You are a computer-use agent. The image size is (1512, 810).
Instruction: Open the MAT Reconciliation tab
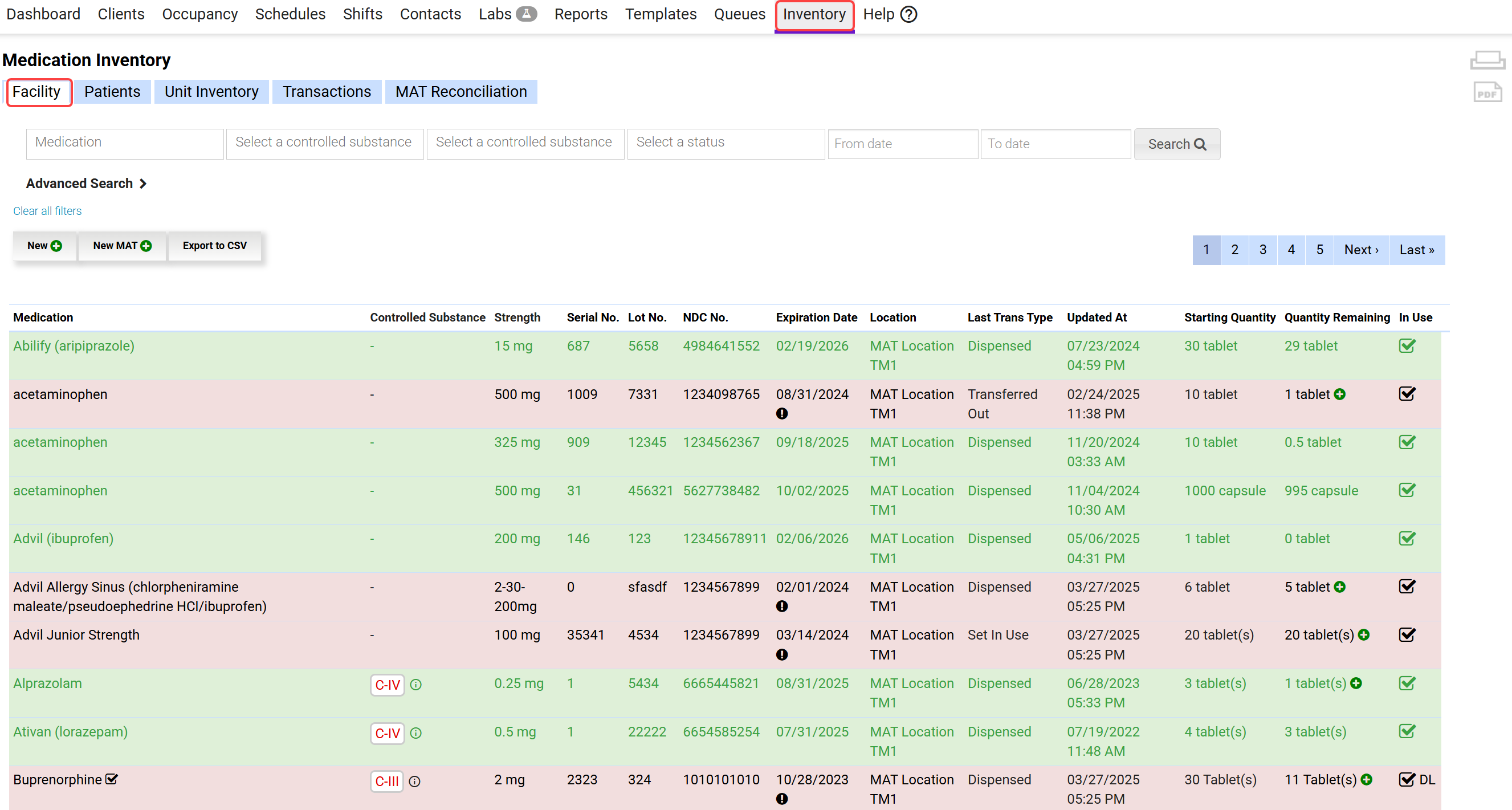tap(460, 92)
